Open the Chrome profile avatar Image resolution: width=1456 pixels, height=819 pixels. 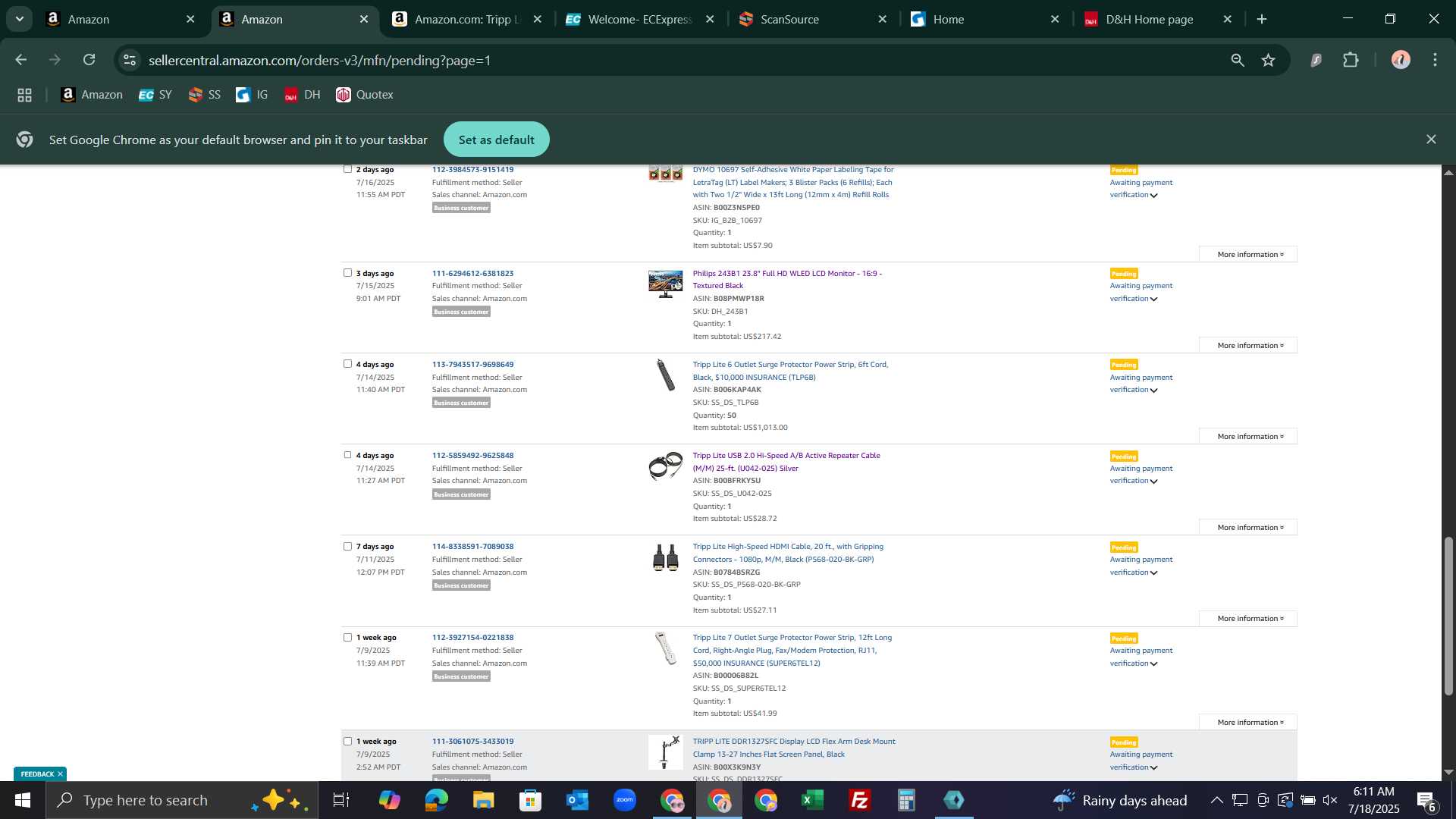click(1401, 60)
